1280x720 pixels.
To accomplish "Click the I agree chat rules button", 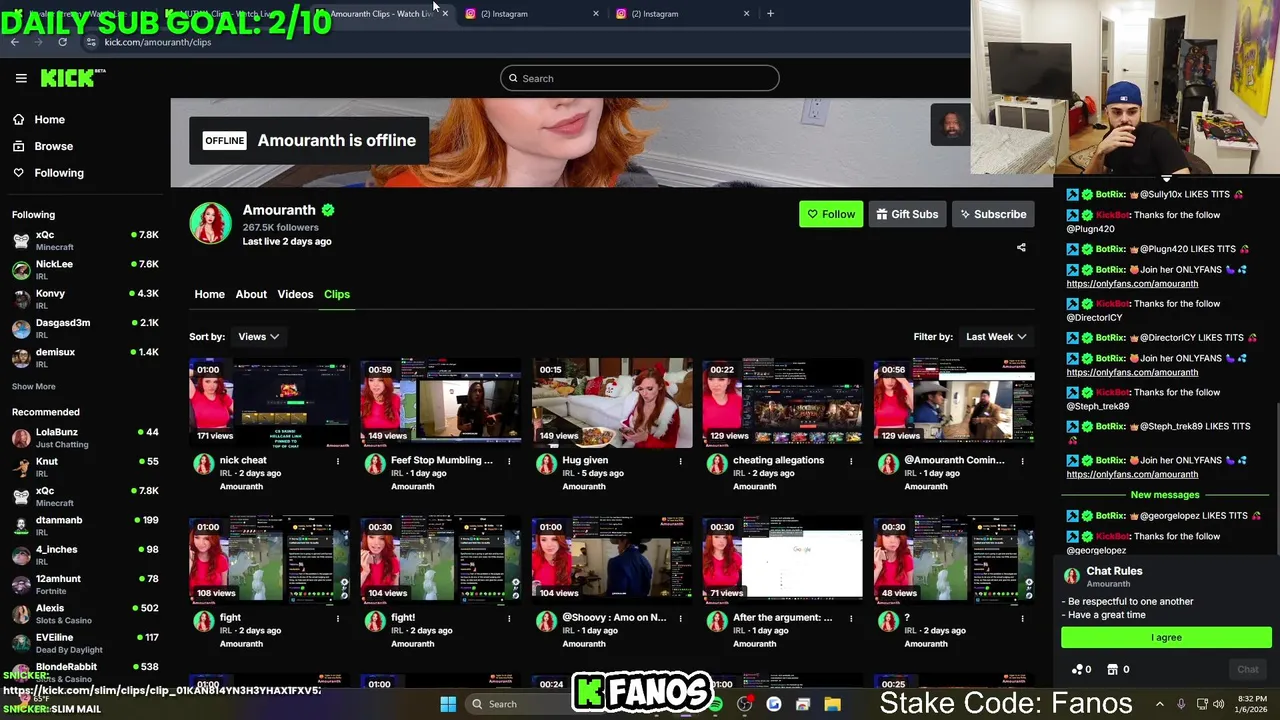I will coord(1166,637).
